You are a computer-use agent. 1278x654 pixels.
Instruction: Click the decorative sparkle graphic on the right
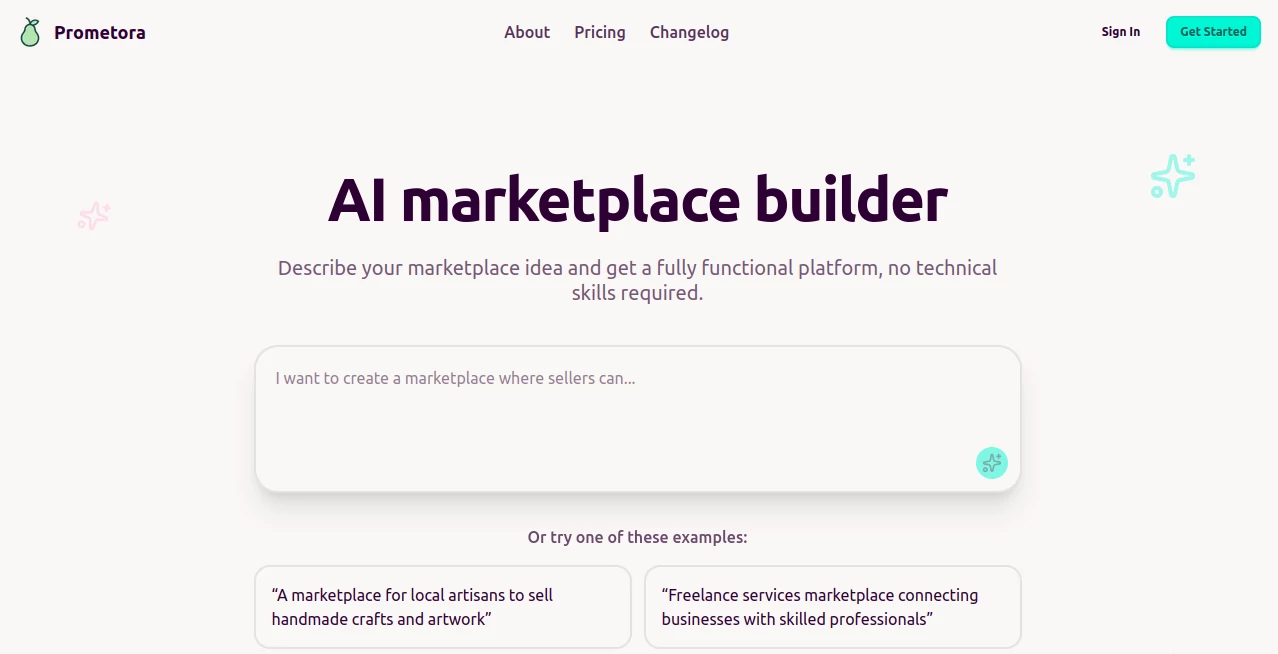[1171, 176]
